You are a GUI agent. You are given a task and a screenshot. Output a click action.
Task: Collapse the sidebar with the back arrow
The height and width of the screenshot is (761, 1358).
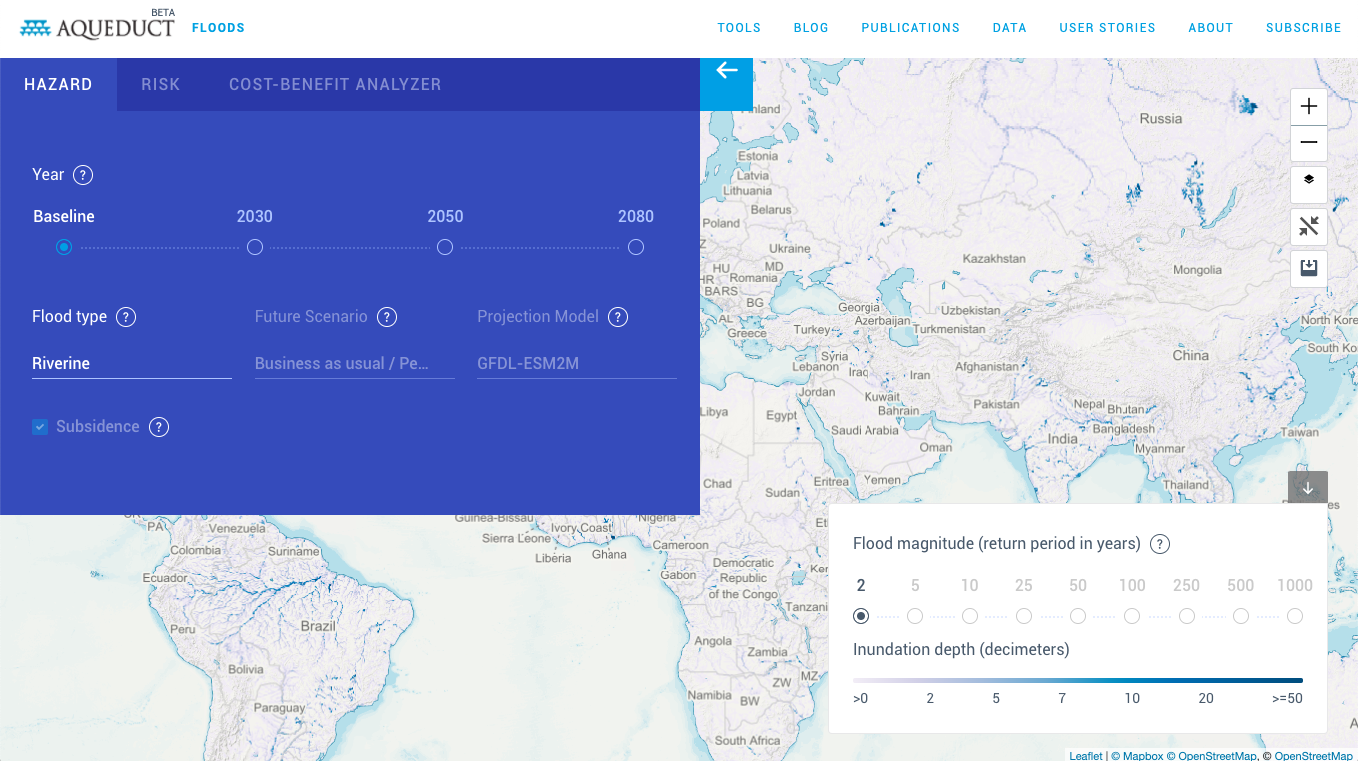click(726, 84)
